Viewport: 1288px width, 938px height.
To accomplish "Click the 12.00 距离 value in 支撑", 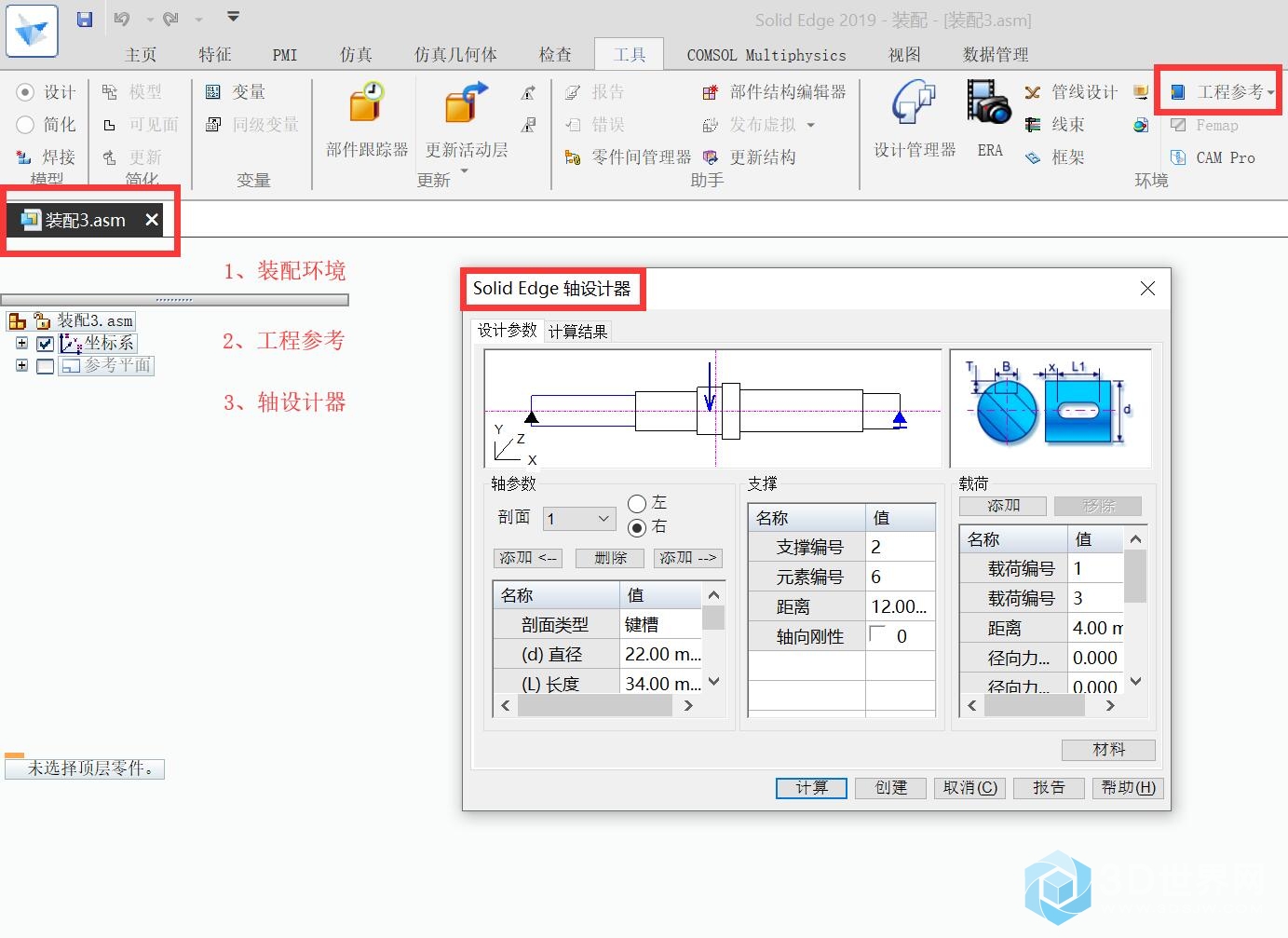I will [x=900, y=606].
